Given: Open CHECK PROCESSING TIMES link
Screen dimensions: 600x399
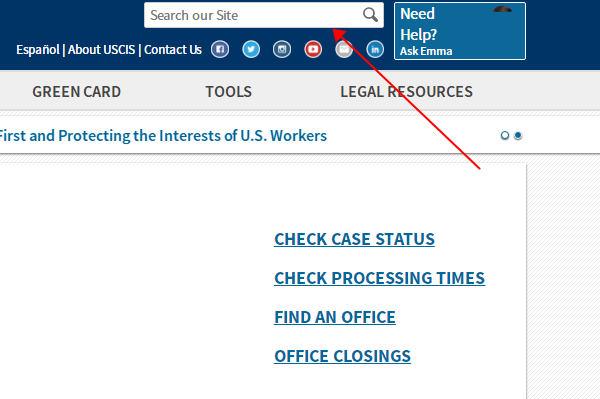Looking at the screenshot, I should pos(380,278).
